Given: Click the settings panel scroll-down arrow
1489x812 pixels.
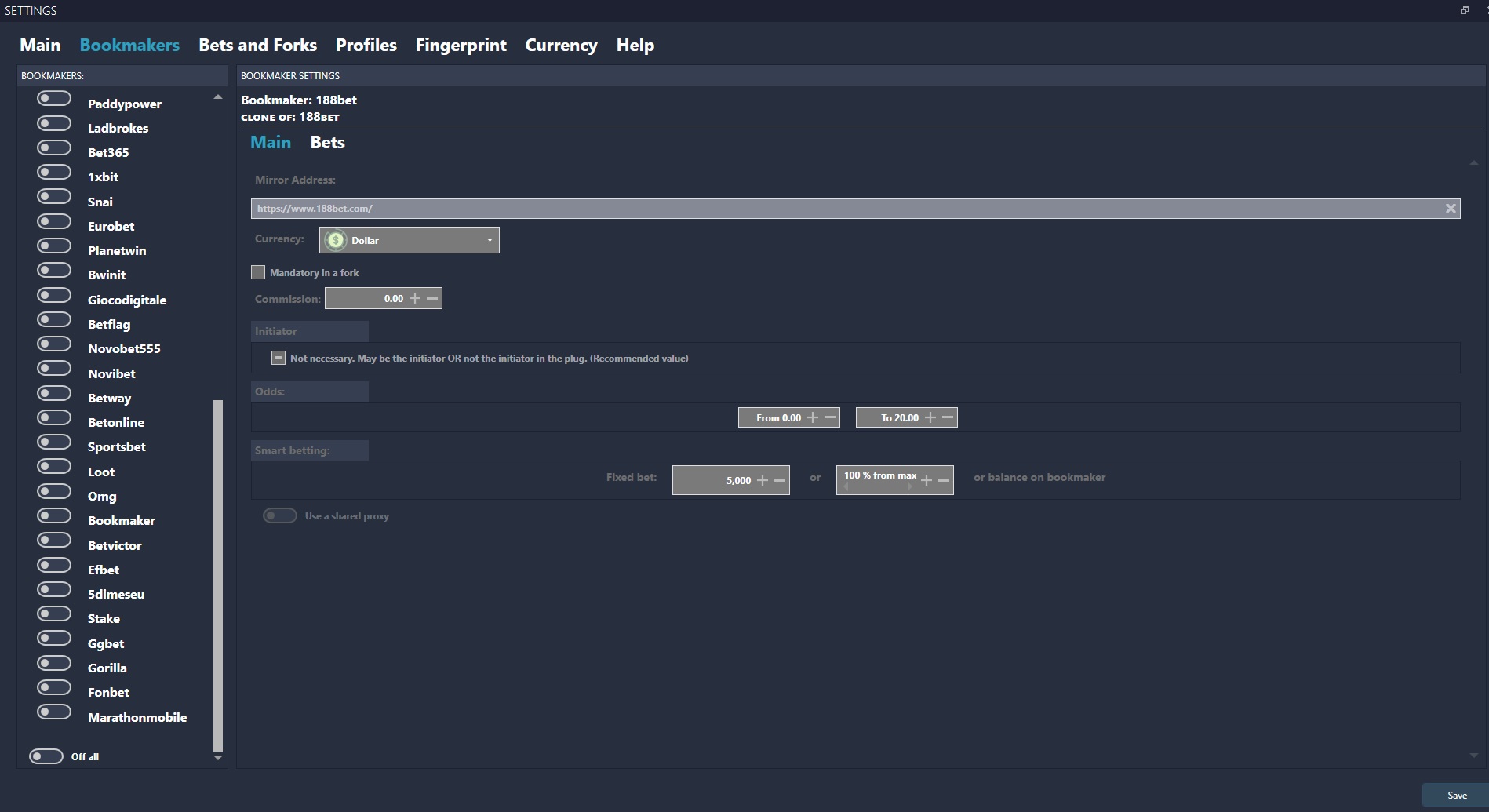Looking at the screenshot, I should [x=1473, y=756].
